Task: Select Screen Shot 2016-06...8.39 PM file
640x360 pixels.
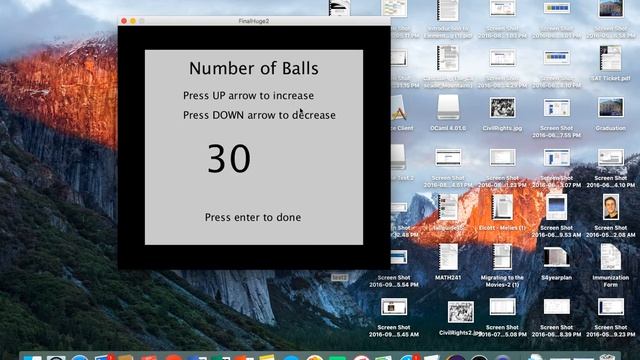Action: coord(556,307)
